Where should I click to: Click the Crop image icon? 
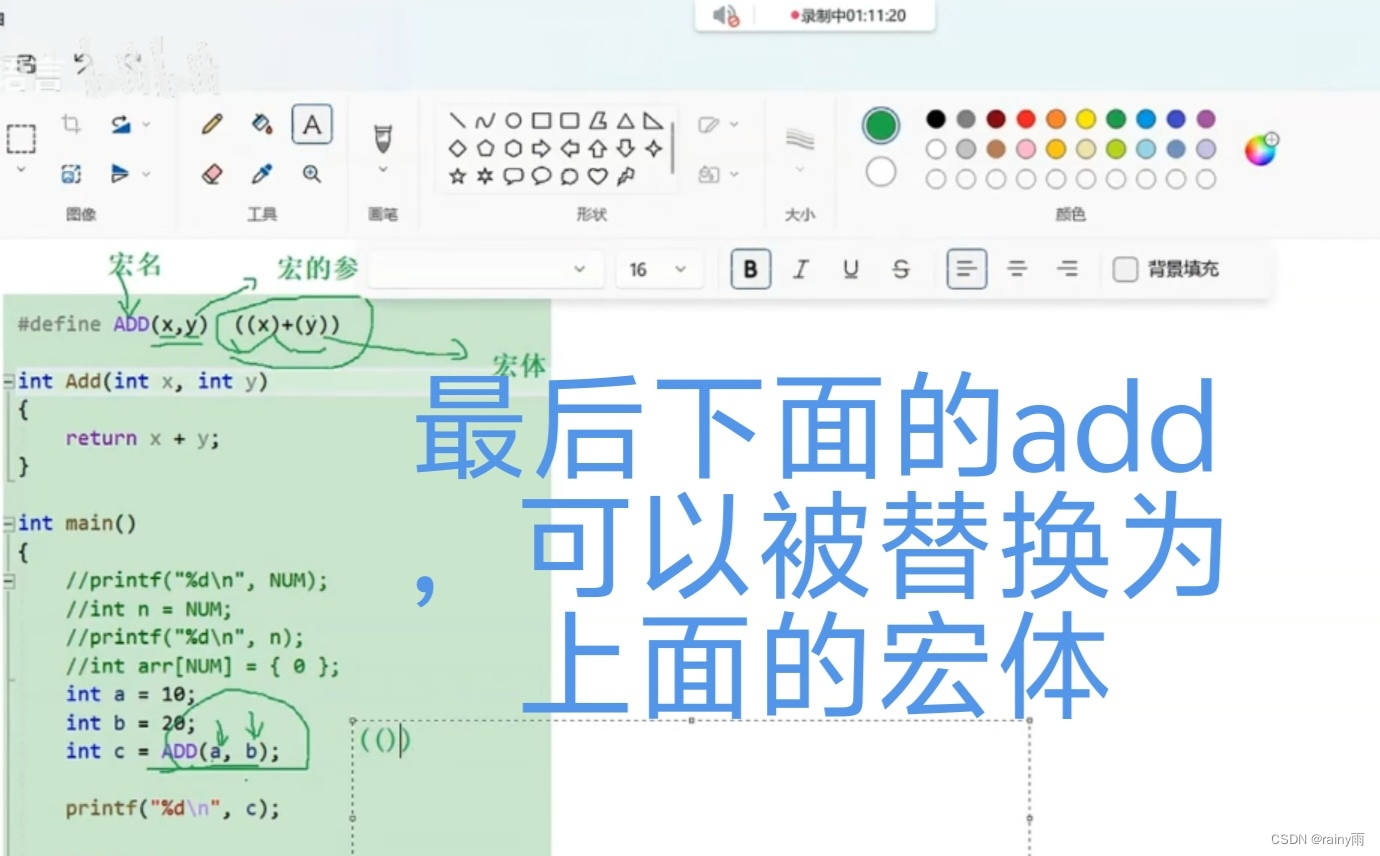[x=71, y=124]
